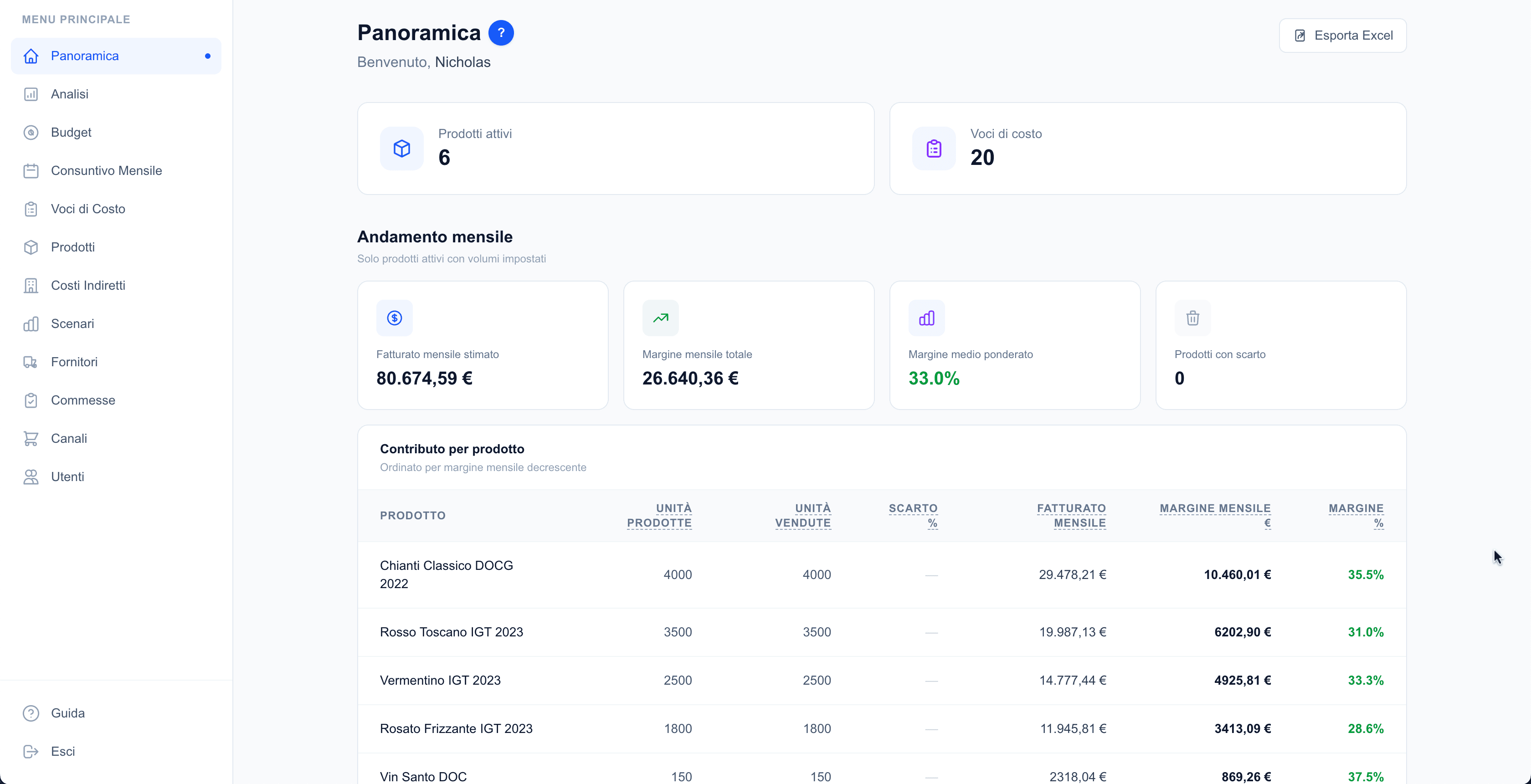Click the Prodotti attivi cube icon

click(x=402, y=149)
